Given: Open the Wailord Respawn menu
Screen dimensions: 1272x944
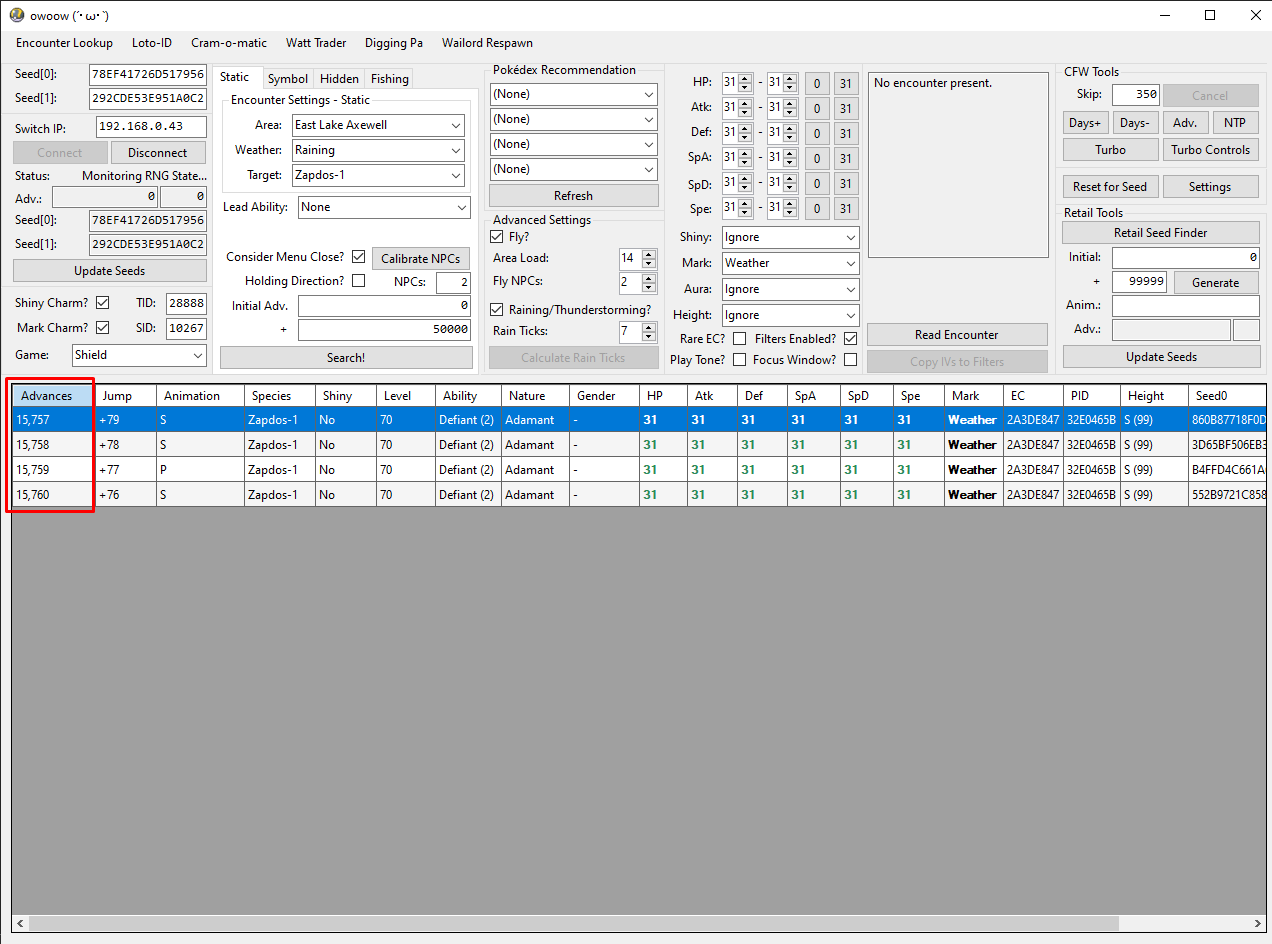Looking at the screenshot, I should (x=487, y=43).
